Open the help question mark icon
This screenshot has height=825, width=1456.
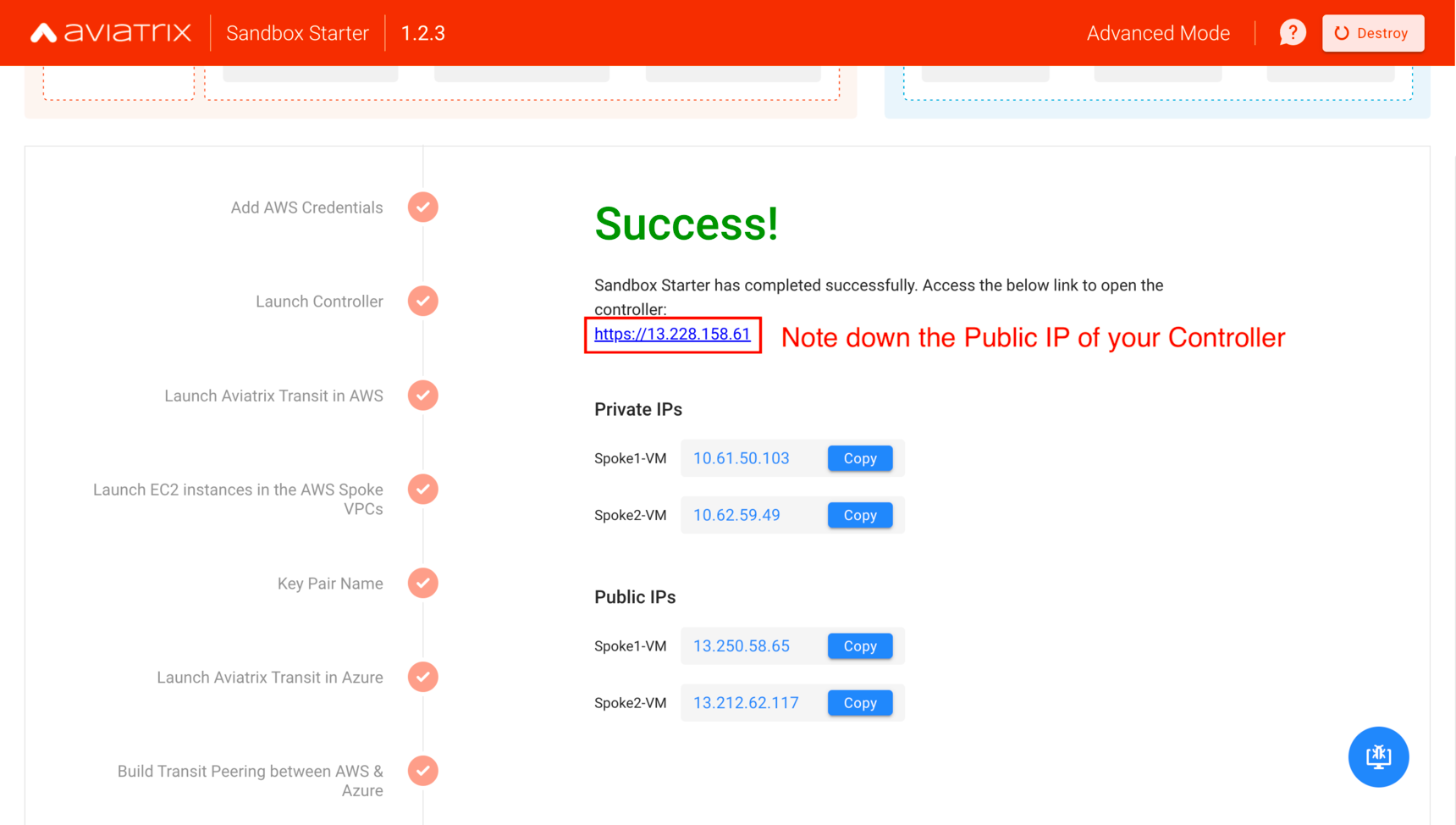click(1292, 33)
